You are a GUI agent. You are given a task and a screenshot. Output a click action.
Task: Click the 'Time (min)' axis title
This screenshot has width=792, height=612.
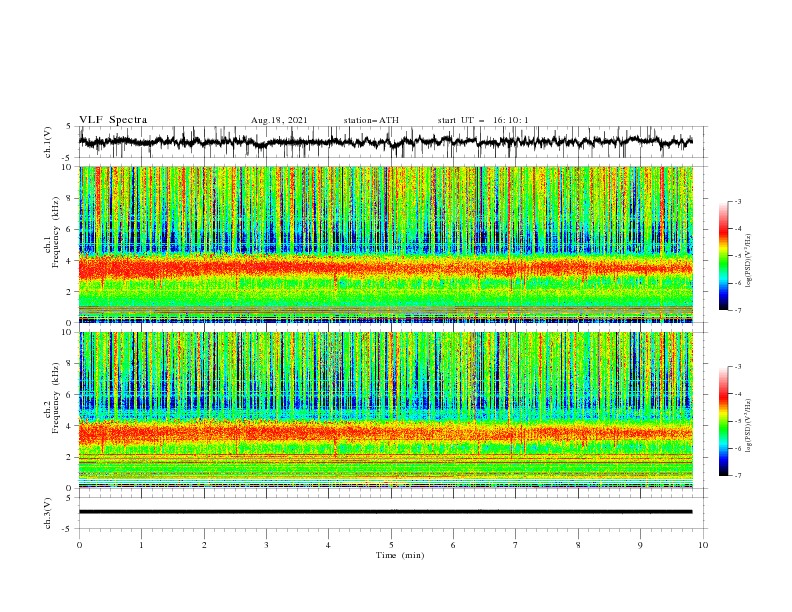click(400, 555)
